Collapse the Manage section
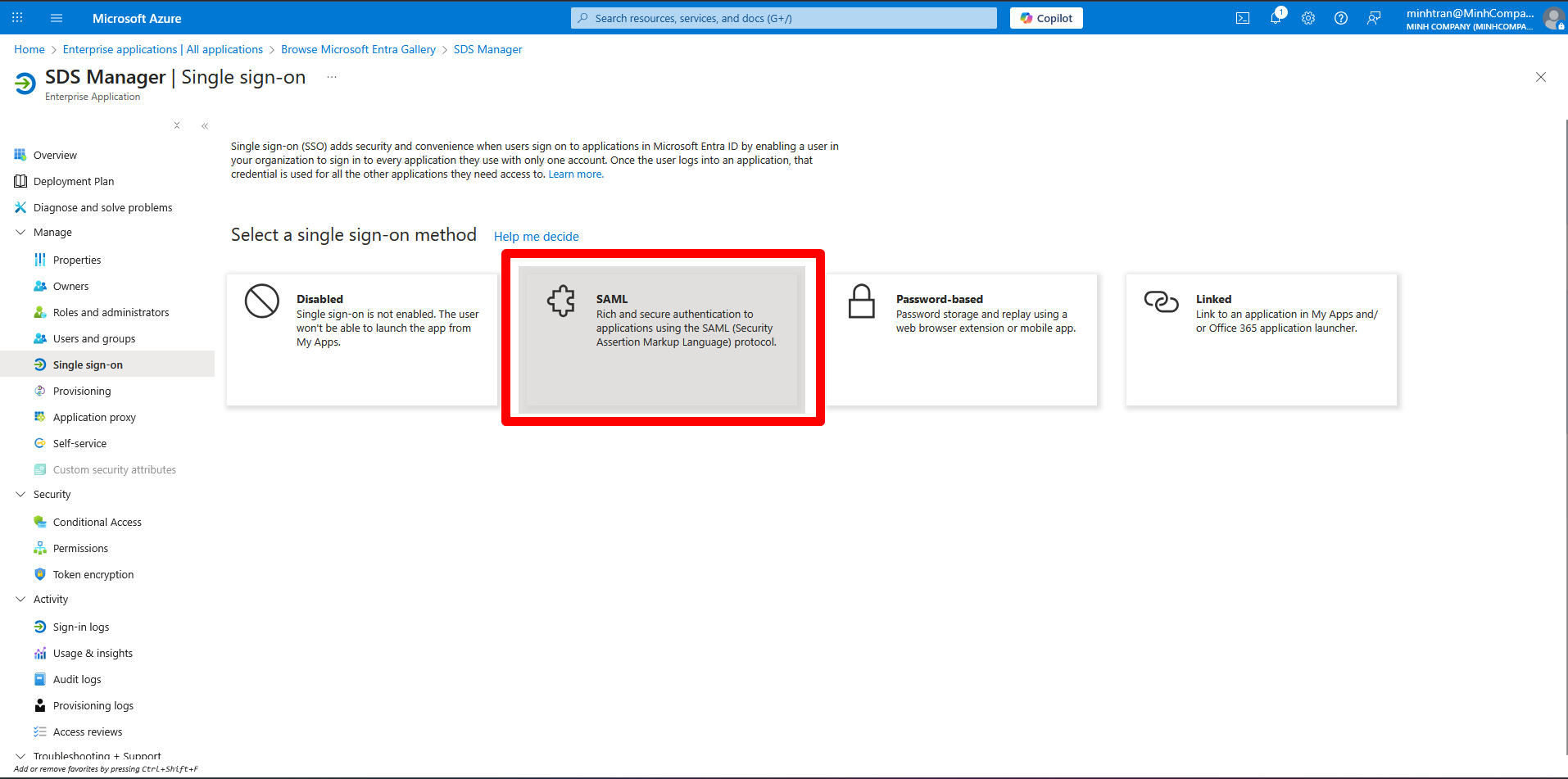This screenshot has height=779, width=1568. 20,232
